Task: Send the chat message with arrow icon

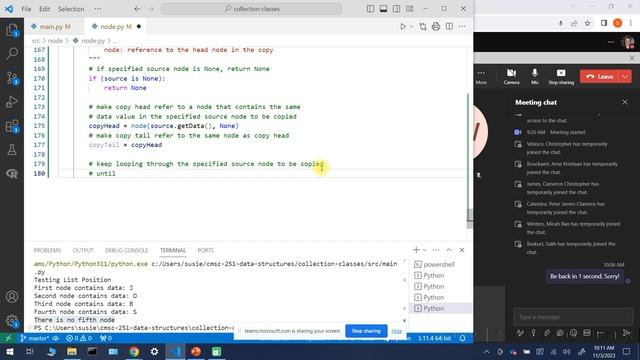Action: point(626,333)
